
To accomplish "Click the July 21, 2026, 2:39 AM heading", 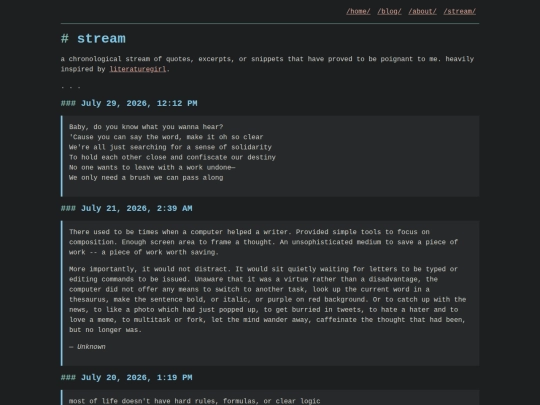I will point(126,208).
